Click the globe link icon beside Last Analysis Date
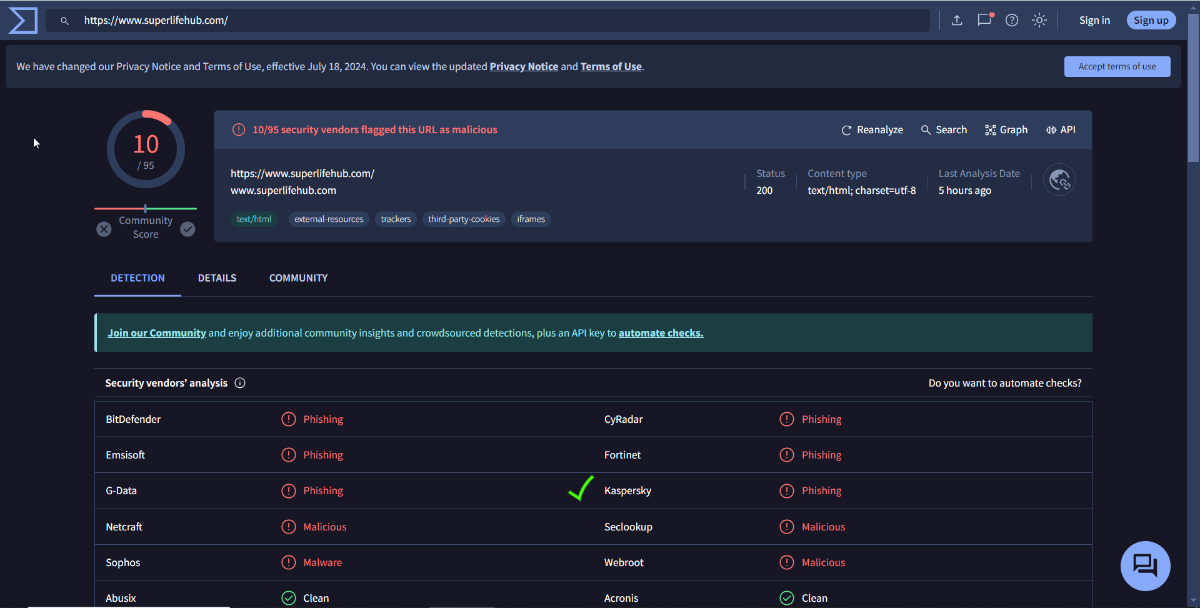 click(x=1059, y=180)
